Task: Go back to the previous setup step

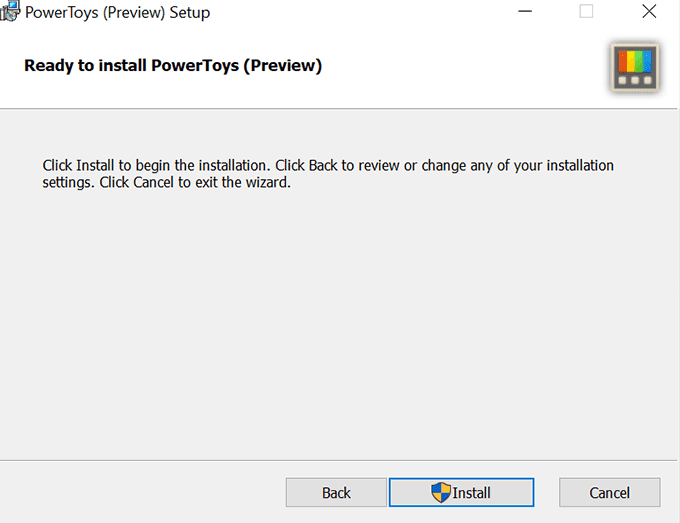Action: 336,492
